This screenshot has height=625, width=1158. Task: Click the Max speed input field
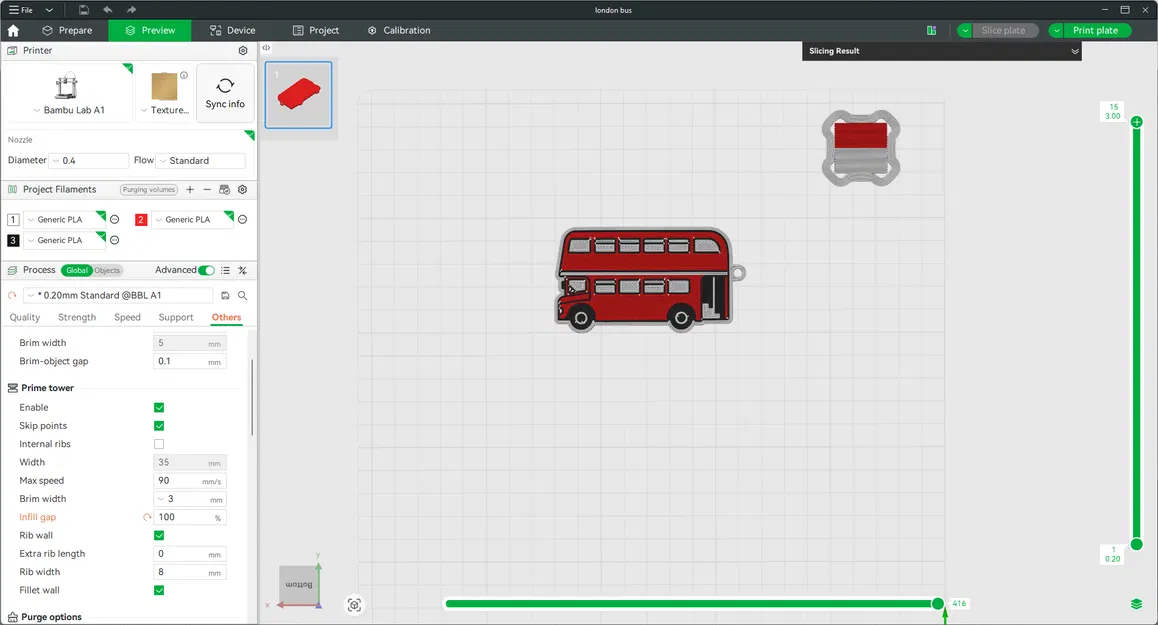pyautogui.click(x=189, y=481)
